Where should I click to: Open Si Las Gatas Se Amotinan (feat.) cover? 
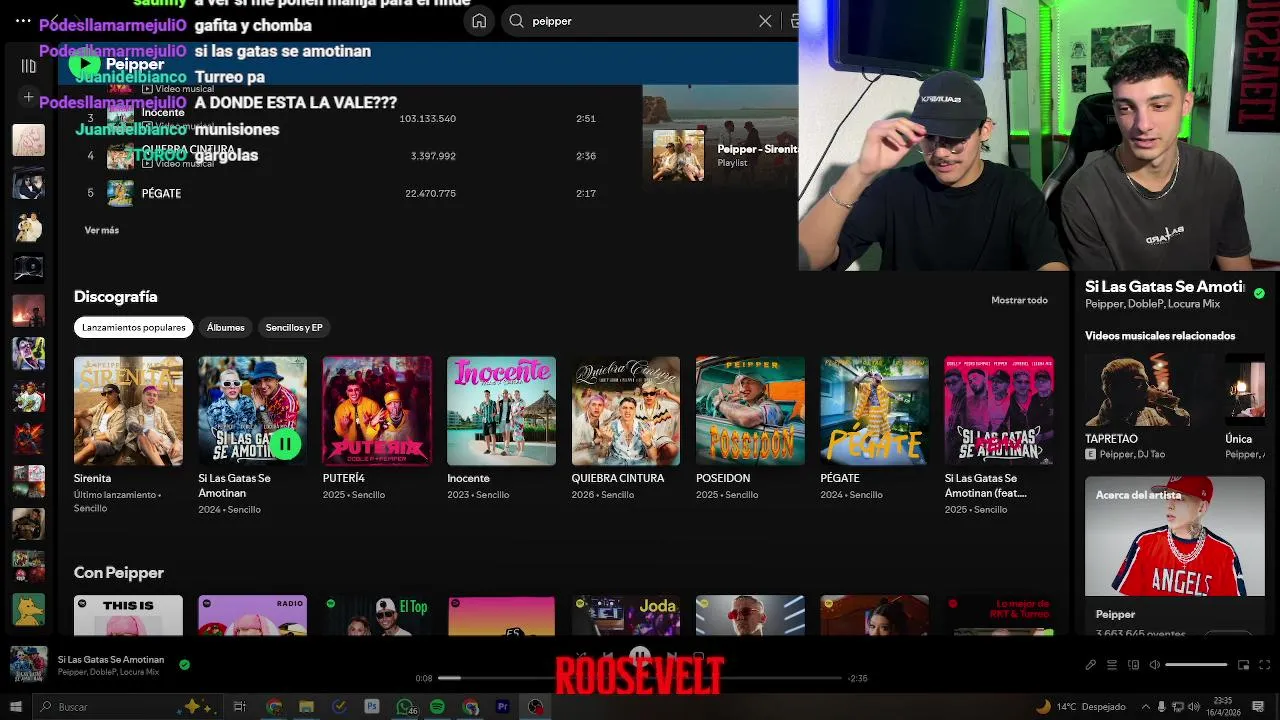coord(999,411)
